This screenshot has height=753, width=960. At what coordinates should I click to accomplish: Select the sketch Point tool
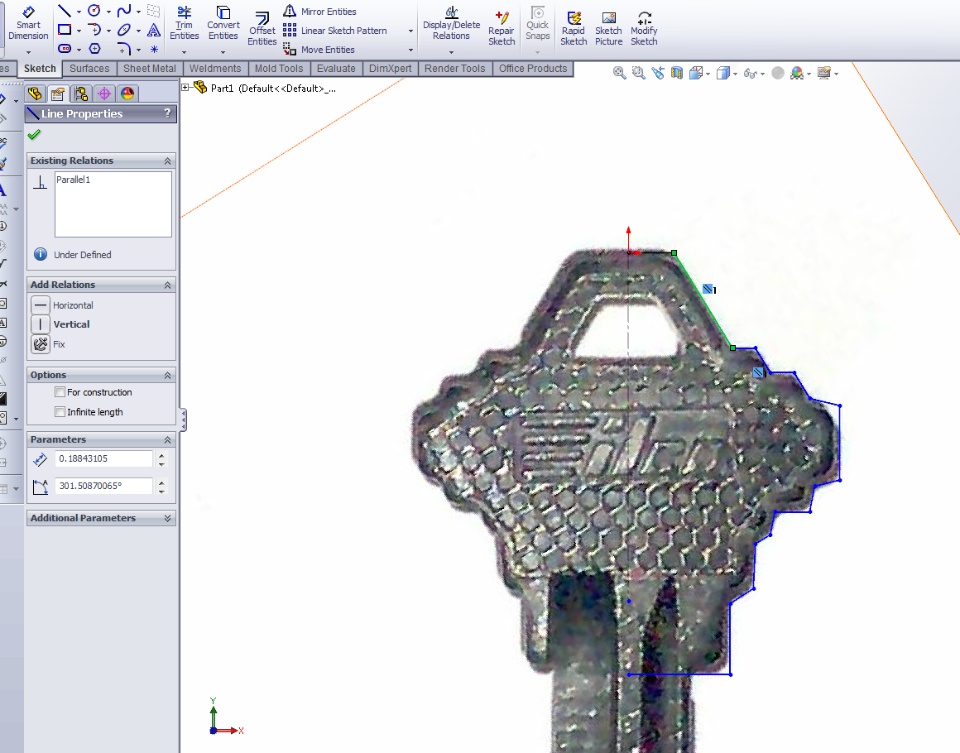[x=154, y=49]
